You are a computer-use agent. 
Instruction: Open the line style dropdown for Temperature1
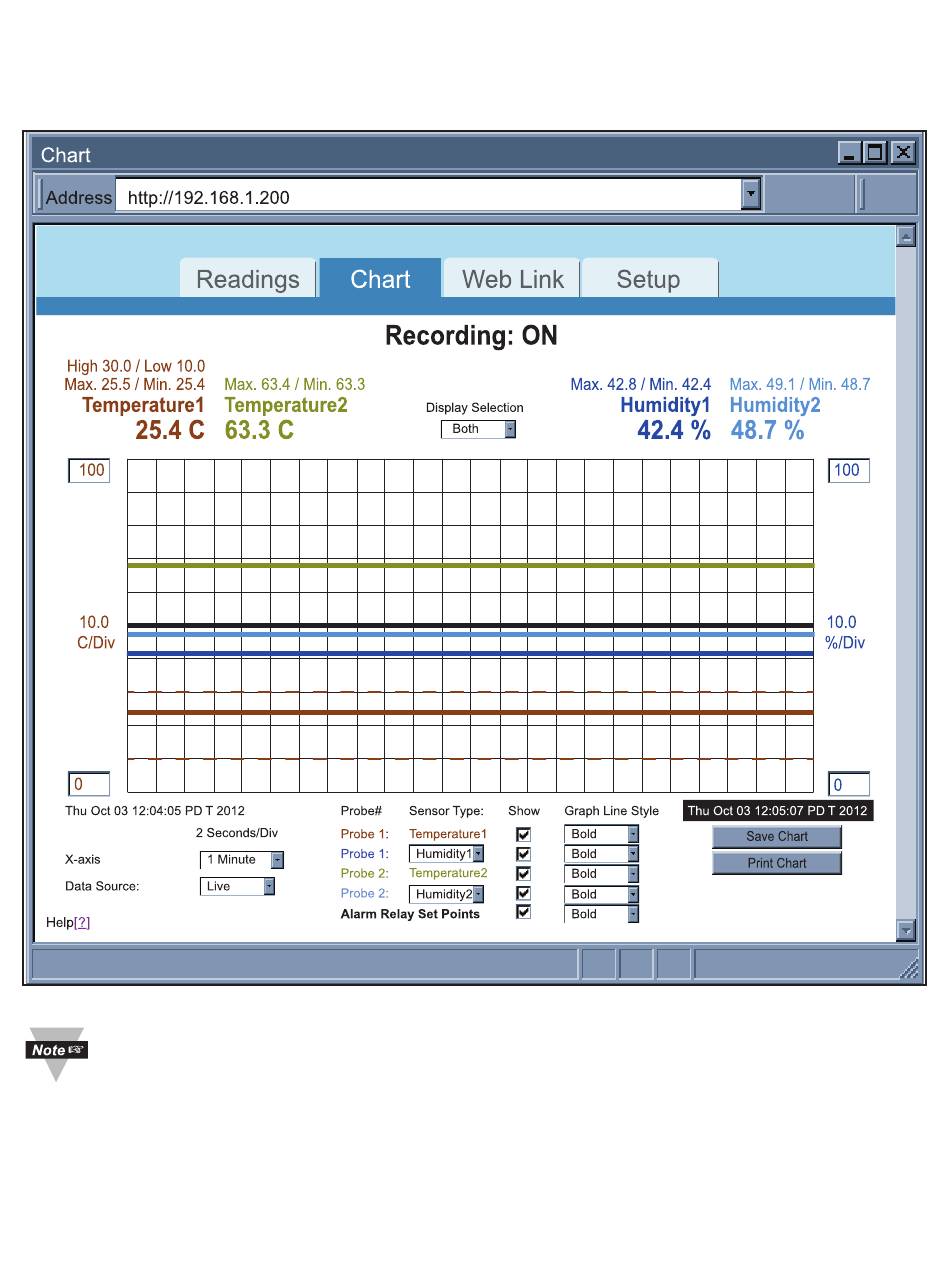click(x=601, y=834)
